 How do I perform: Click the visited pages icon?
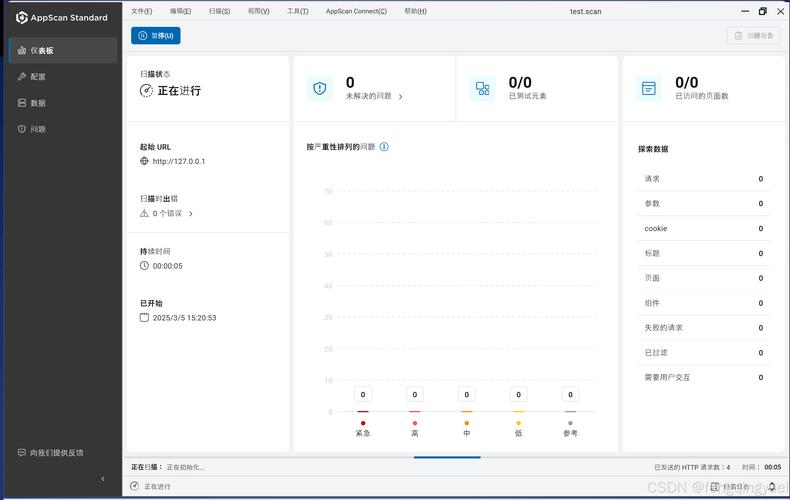point(648,88)
